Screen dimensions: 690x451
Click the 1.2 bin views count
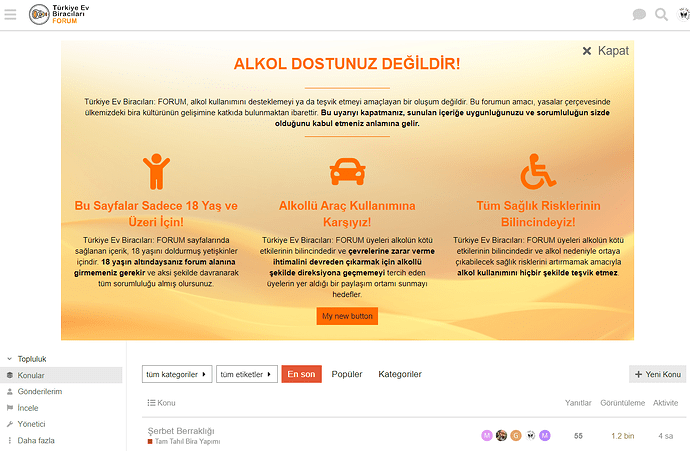tap(622, 436)
